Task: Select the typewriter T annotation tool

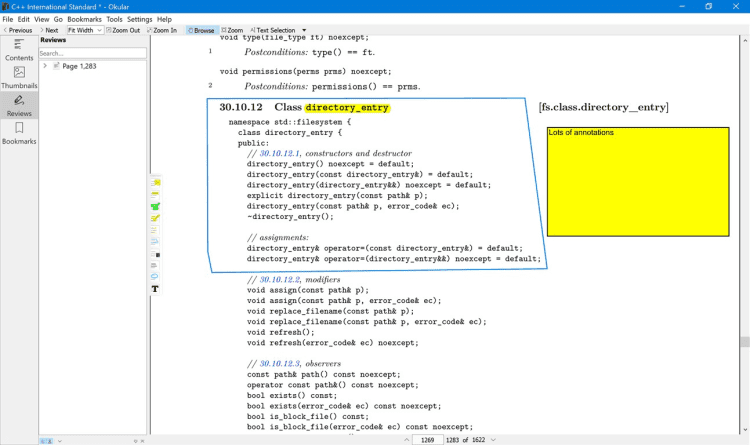Action: pos(155,289)
